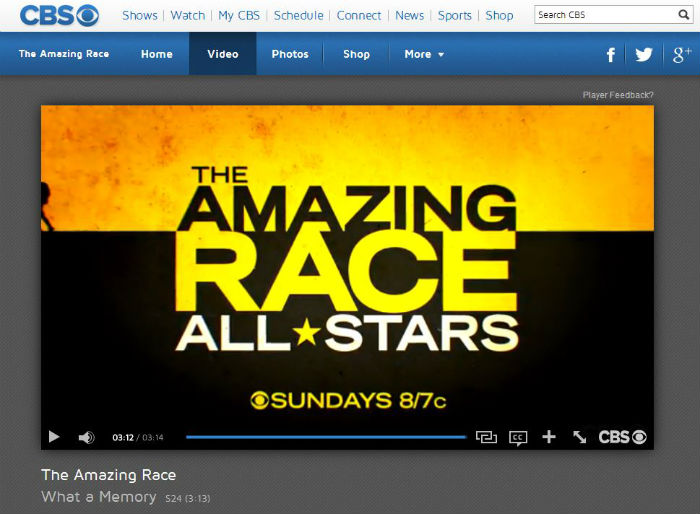Open the Watch menu item
This screenshot has width=700, height=514.
tap(188, 15)
